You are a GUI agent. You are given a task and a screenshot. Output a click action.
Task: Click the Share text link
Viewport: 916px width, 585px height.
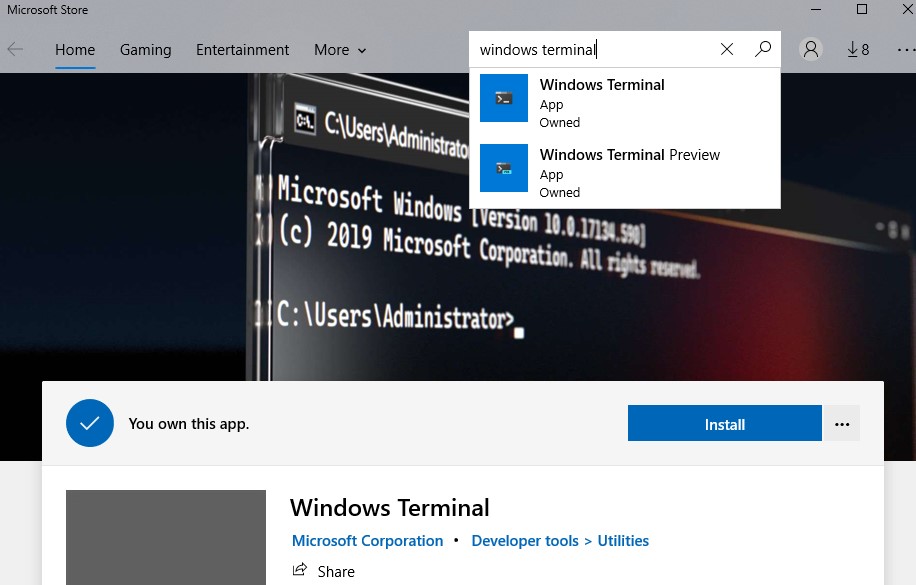click(x=336, y=572)
